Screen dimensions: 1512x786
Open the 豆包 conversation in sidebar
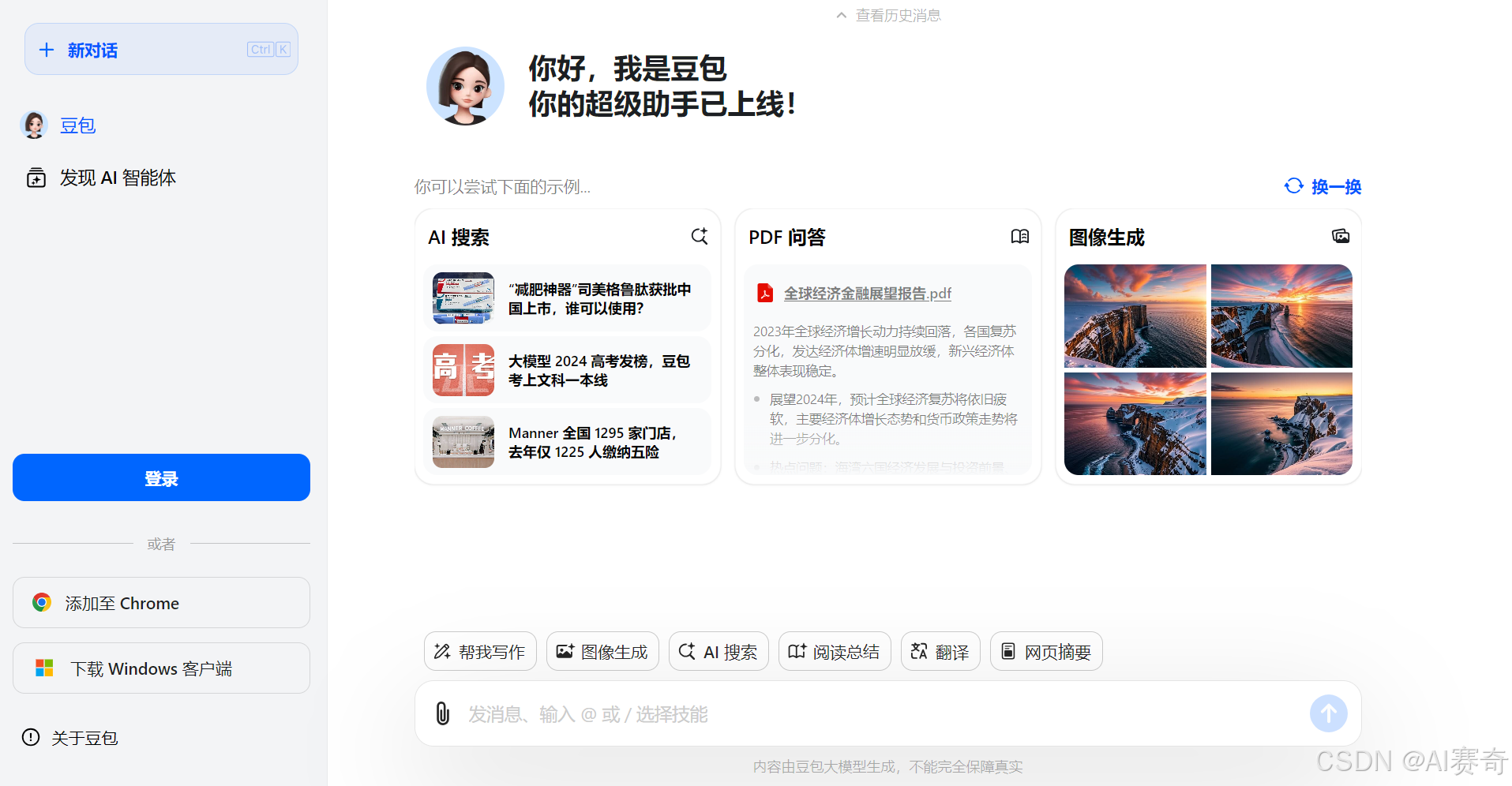(x=78, y=125)
